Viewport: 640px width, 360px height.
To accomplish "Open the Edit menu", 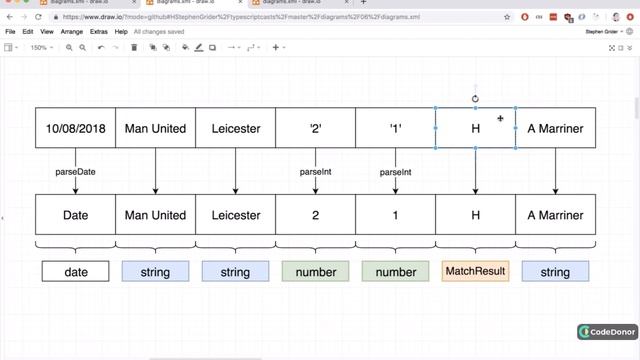I will pos(28,31).
